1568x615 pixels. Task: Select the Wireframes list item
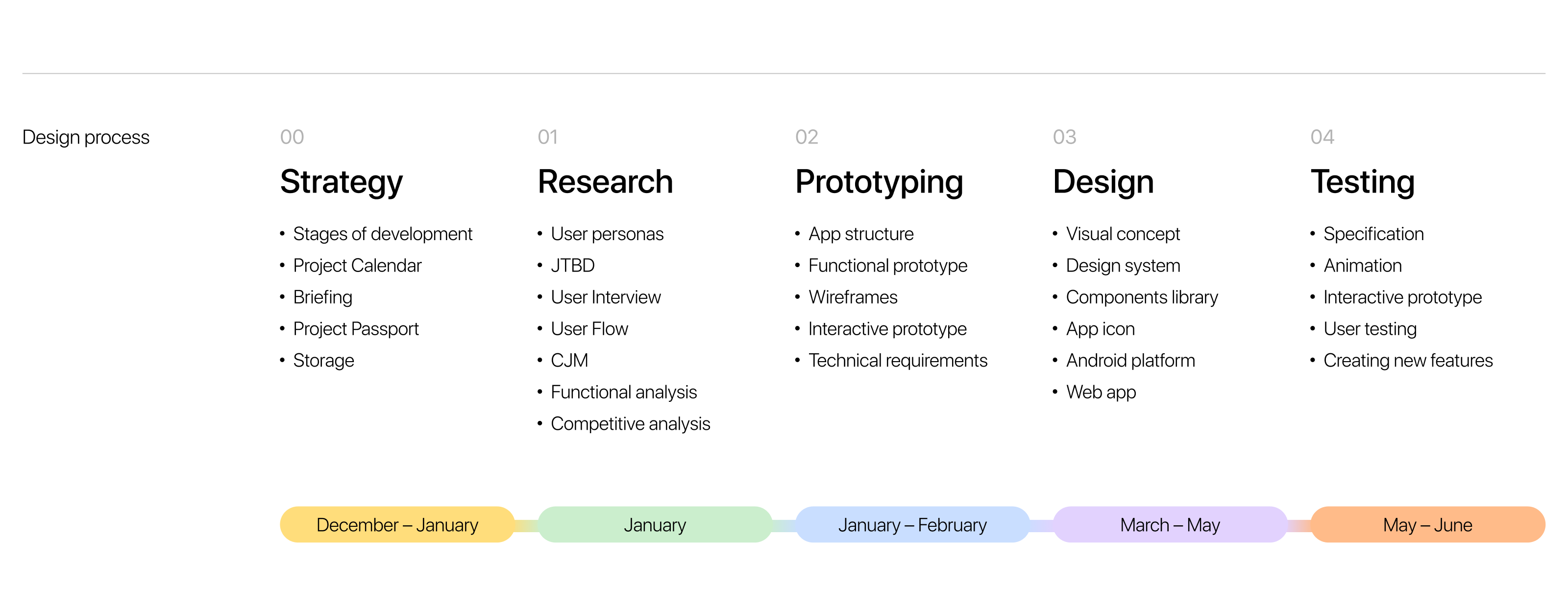[853, 297]
